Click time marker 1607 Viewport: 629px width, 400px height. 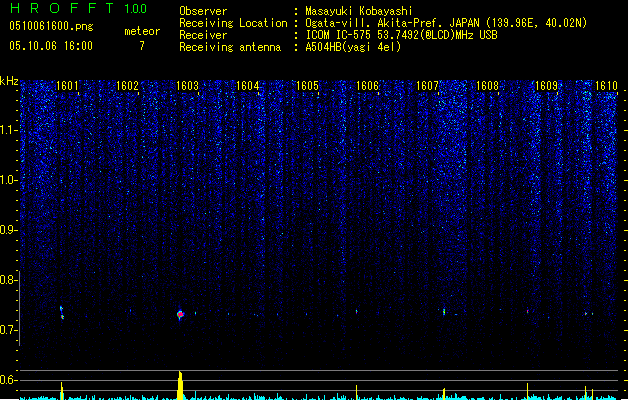point(427,86)
